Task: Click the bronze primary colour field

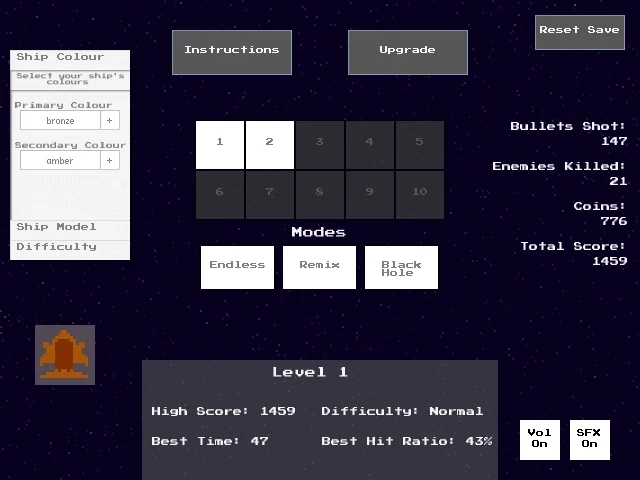Action: coord(61,120)
